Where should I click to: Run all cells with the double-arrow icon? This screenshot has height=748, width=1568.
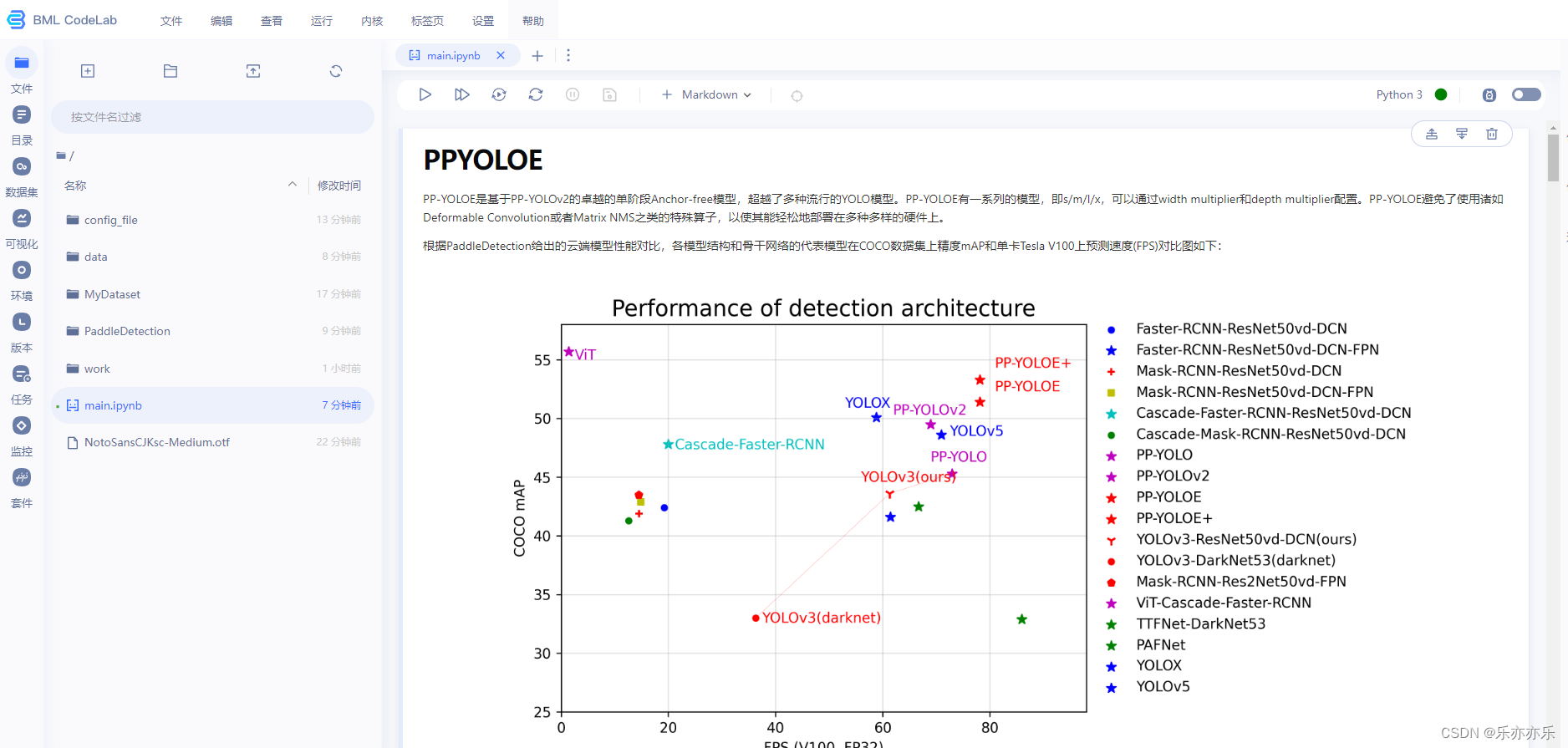pos(462,94)
